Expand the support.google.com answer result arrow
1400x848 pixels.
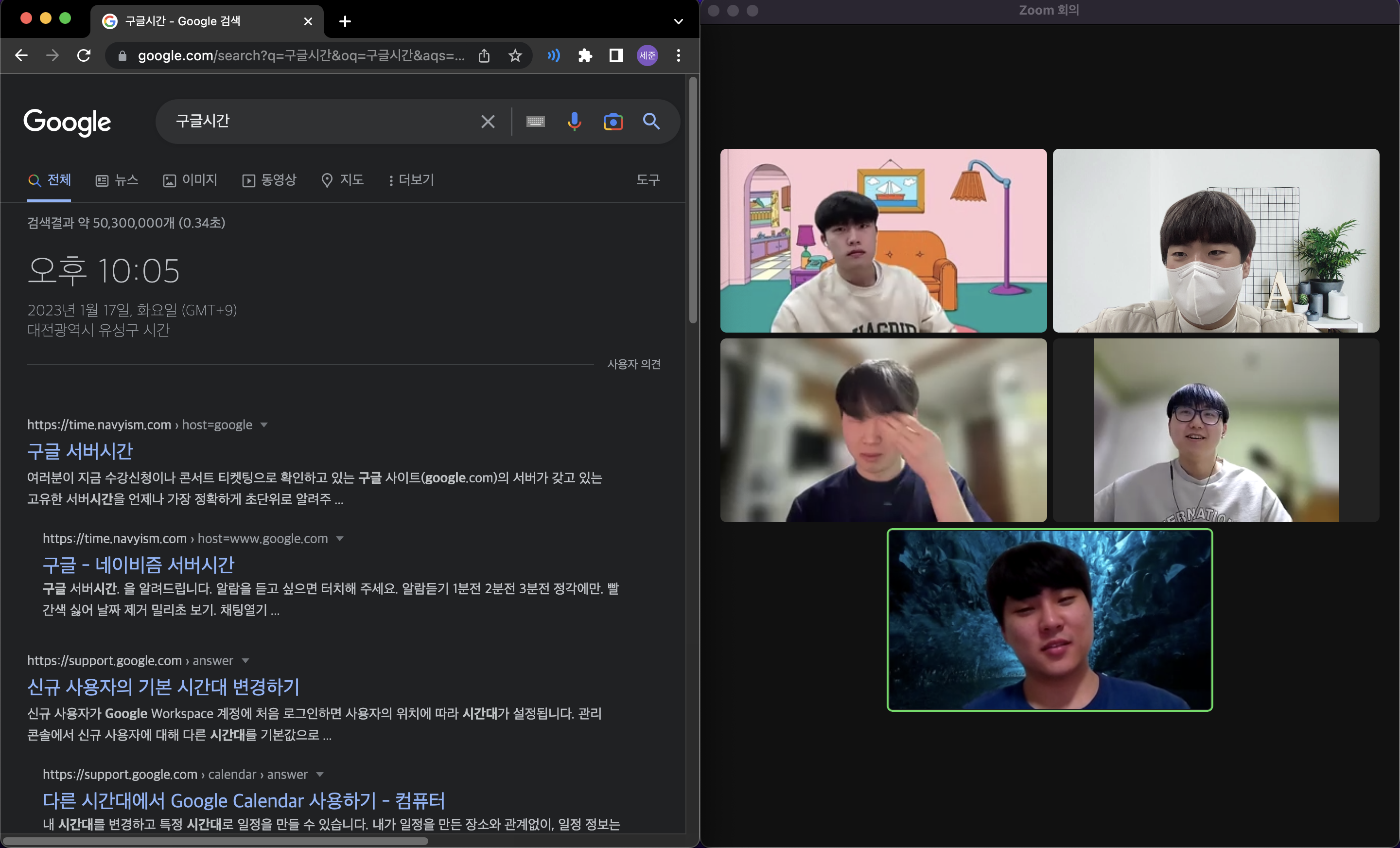pyautogui.click(x=245, y=661)
